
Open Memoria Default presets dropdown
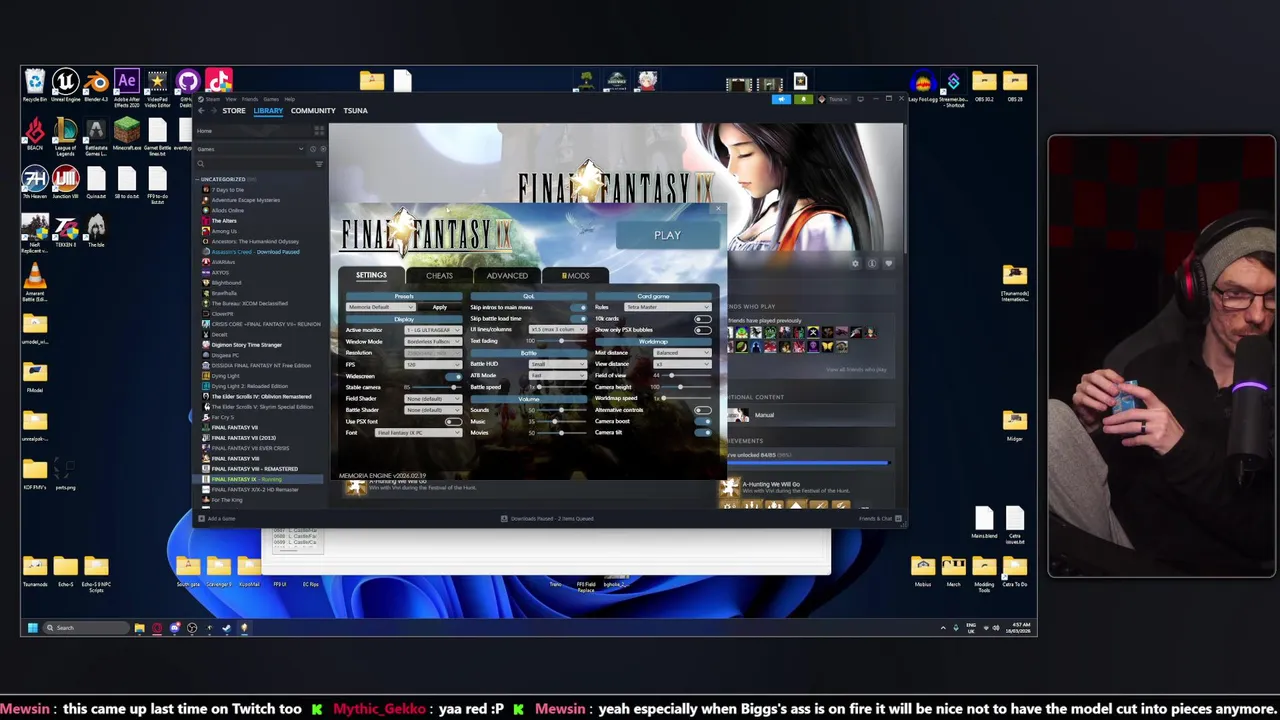pos(381,307)
